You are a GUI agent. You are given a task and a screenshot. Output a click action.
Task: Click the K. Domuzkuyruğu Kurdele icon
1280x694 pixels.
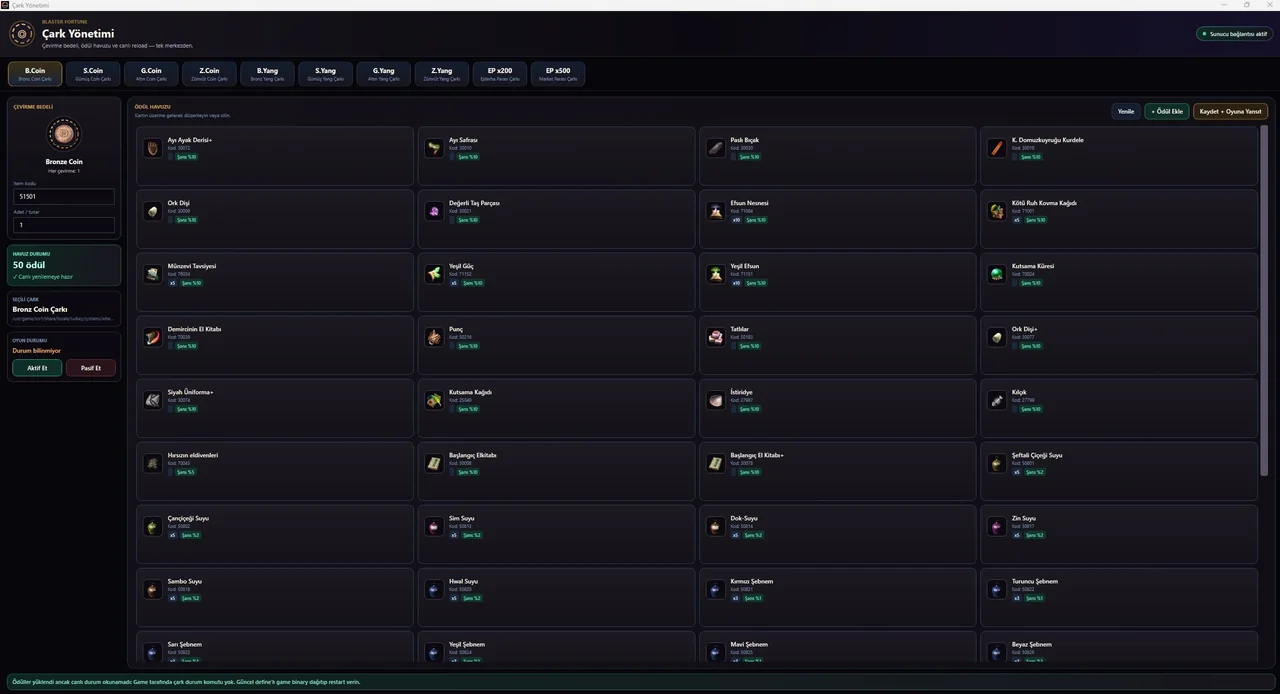(997, 148)
